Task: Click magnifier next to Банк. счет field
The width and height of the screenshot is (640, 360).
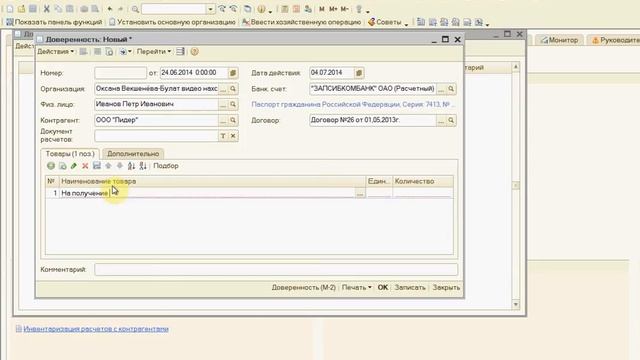Action: click(x=451, y=89)
